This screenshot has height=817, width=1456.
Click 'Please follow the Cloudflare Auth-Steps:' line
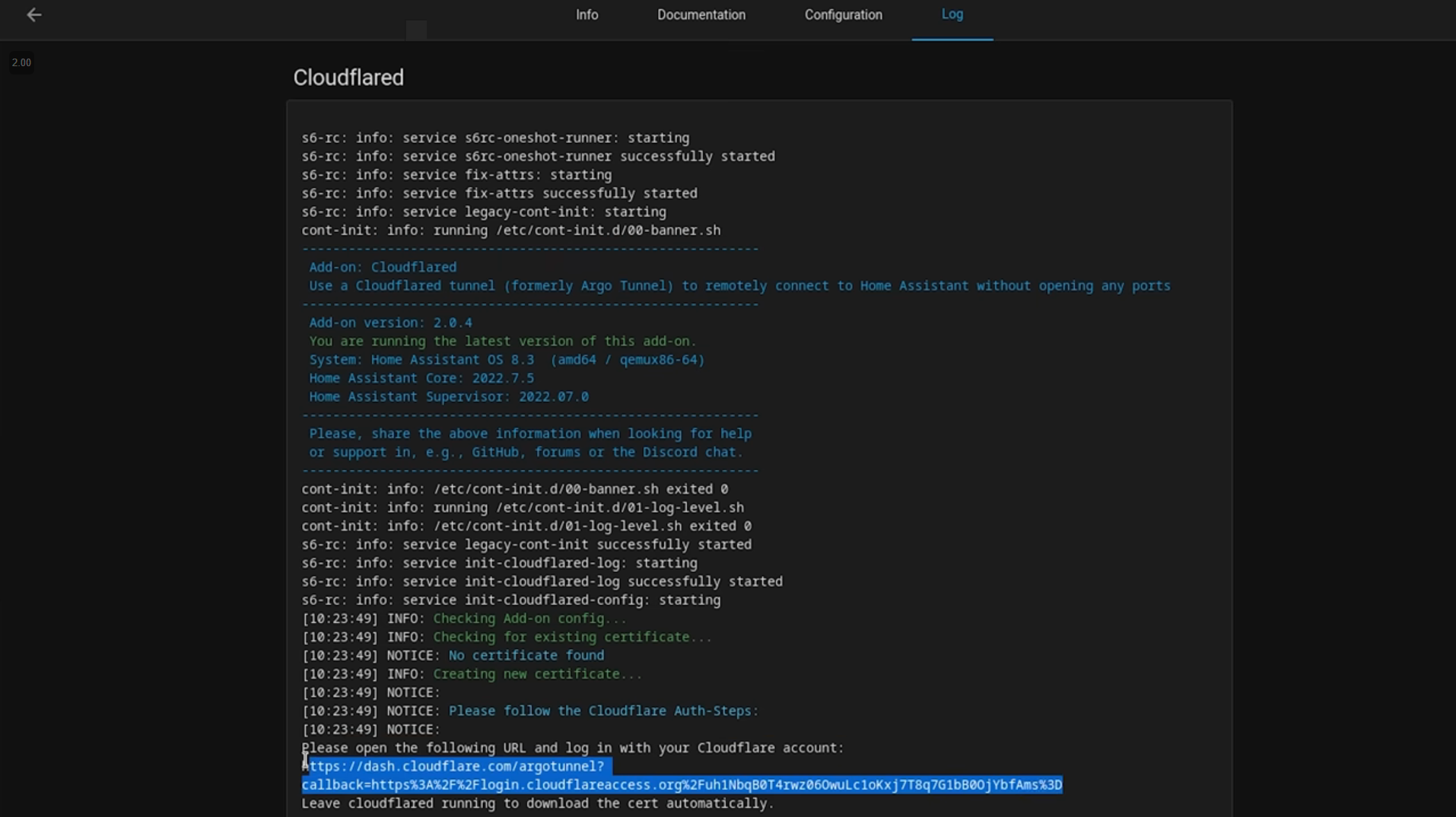[530, 711]
